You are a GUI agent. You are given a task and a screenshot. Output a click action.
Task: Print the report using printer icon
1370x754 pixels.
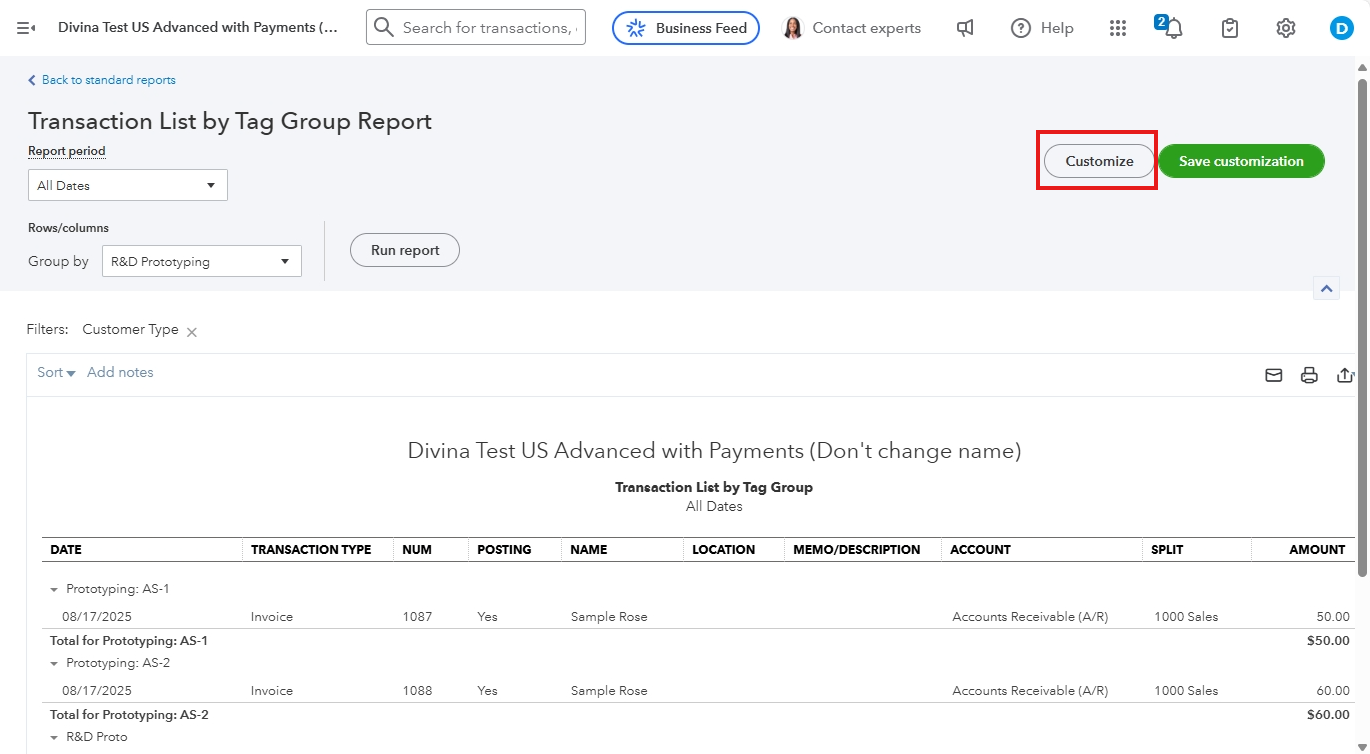1309,375
